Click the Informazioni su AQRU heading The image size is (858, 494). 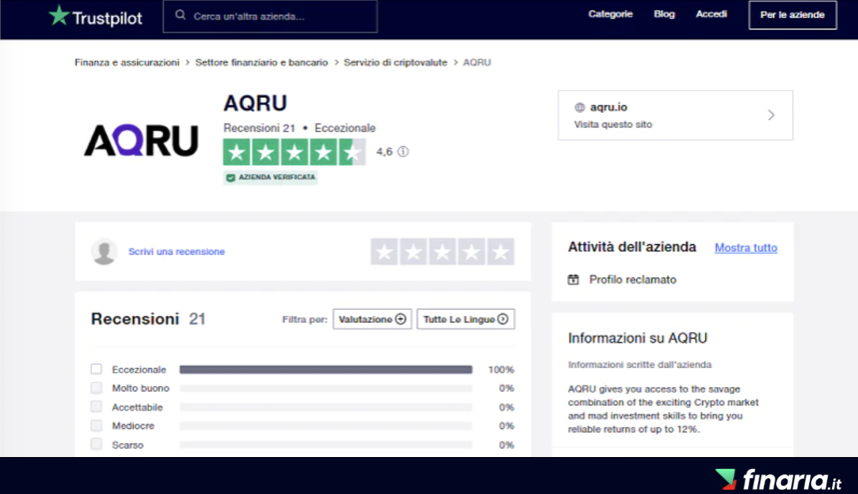(637, 338)
